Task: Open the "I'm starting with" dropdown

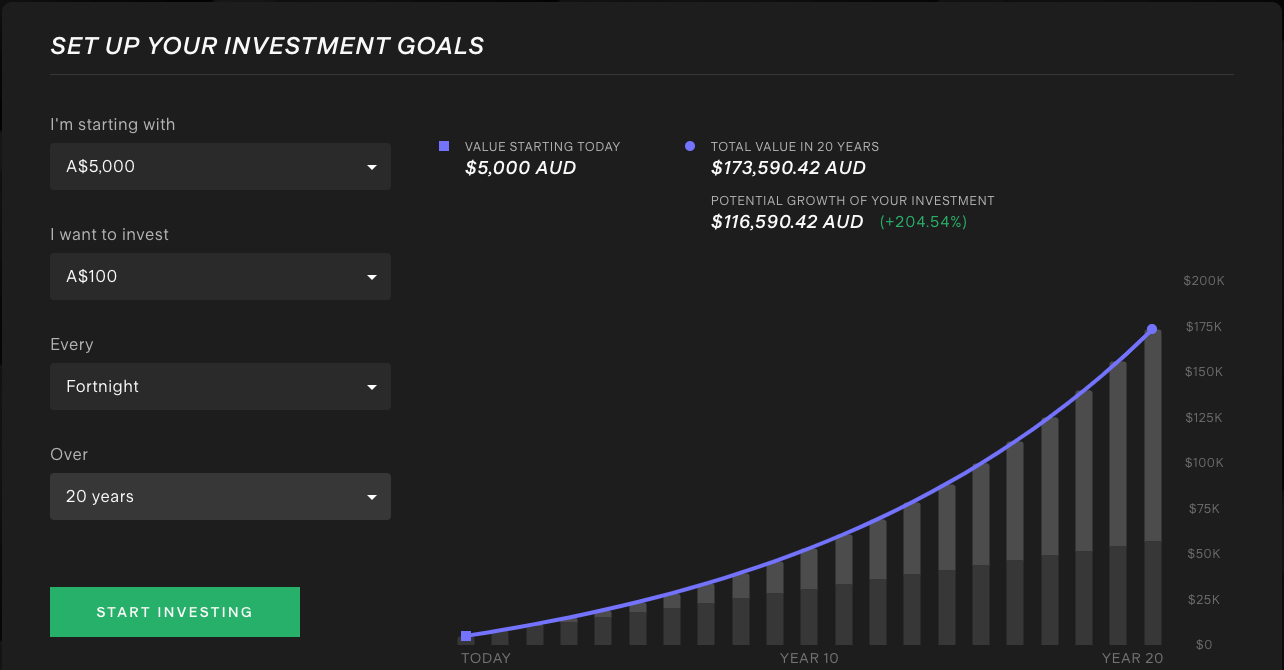Action: pos(220,166)
